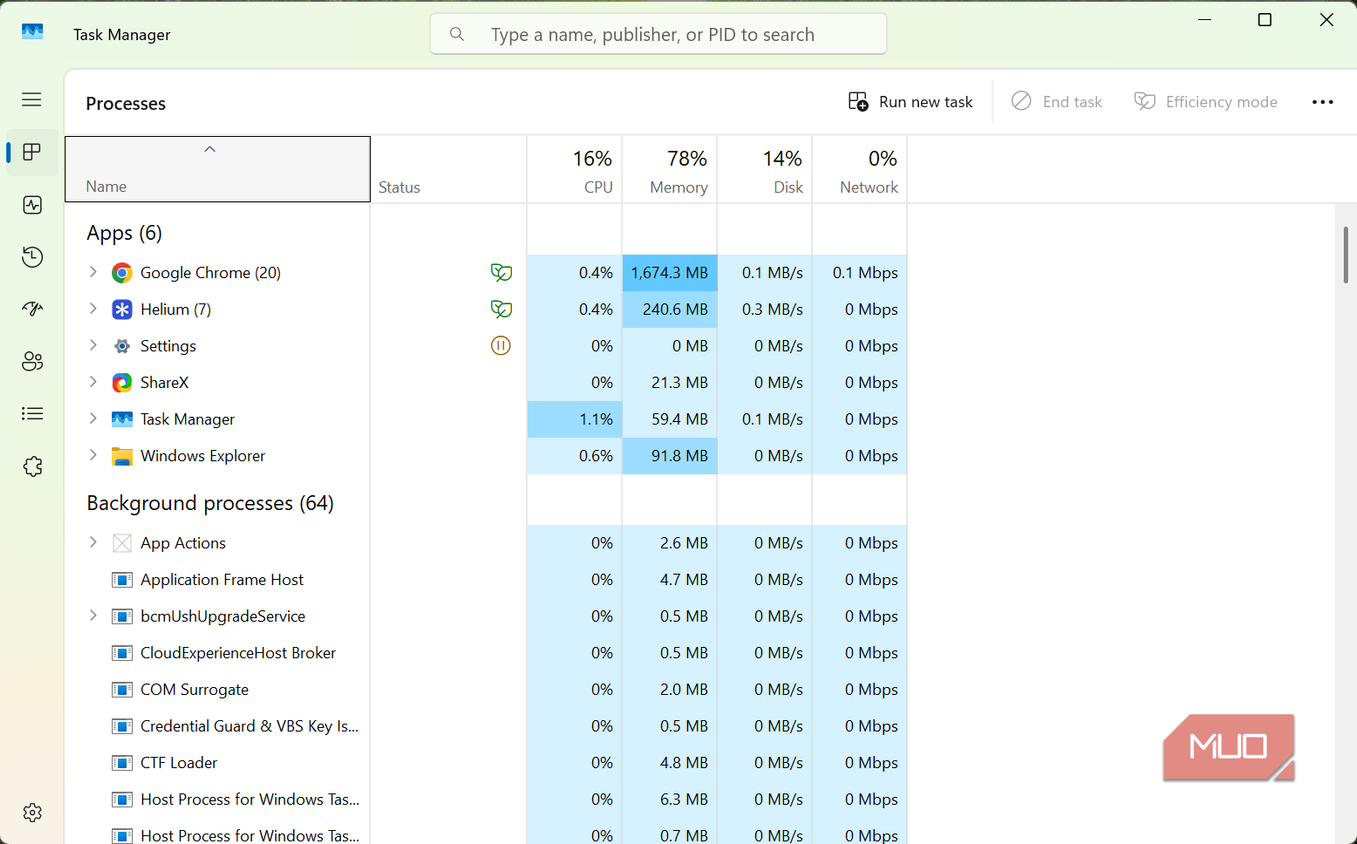Screen dimensions: 1357x844
Task: Click ShareX memory value 21.3 MB
Action: (669, 383)
